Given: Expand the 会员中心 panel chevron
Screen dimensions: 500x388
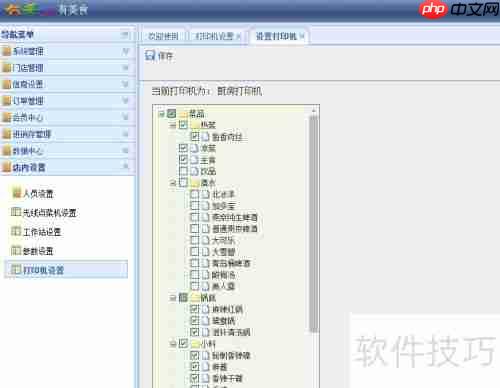Looking at the screenshot, I should [125, 117].
